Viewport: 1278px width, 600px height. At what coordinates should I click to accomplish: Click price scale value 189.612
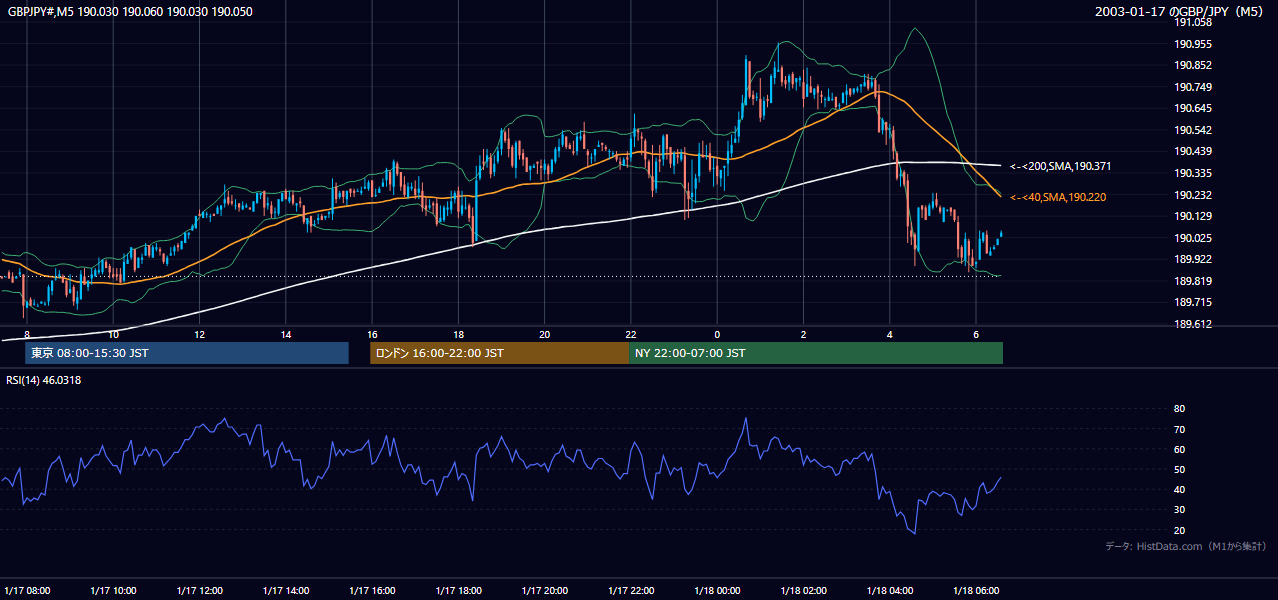[x=1192, y=324]
